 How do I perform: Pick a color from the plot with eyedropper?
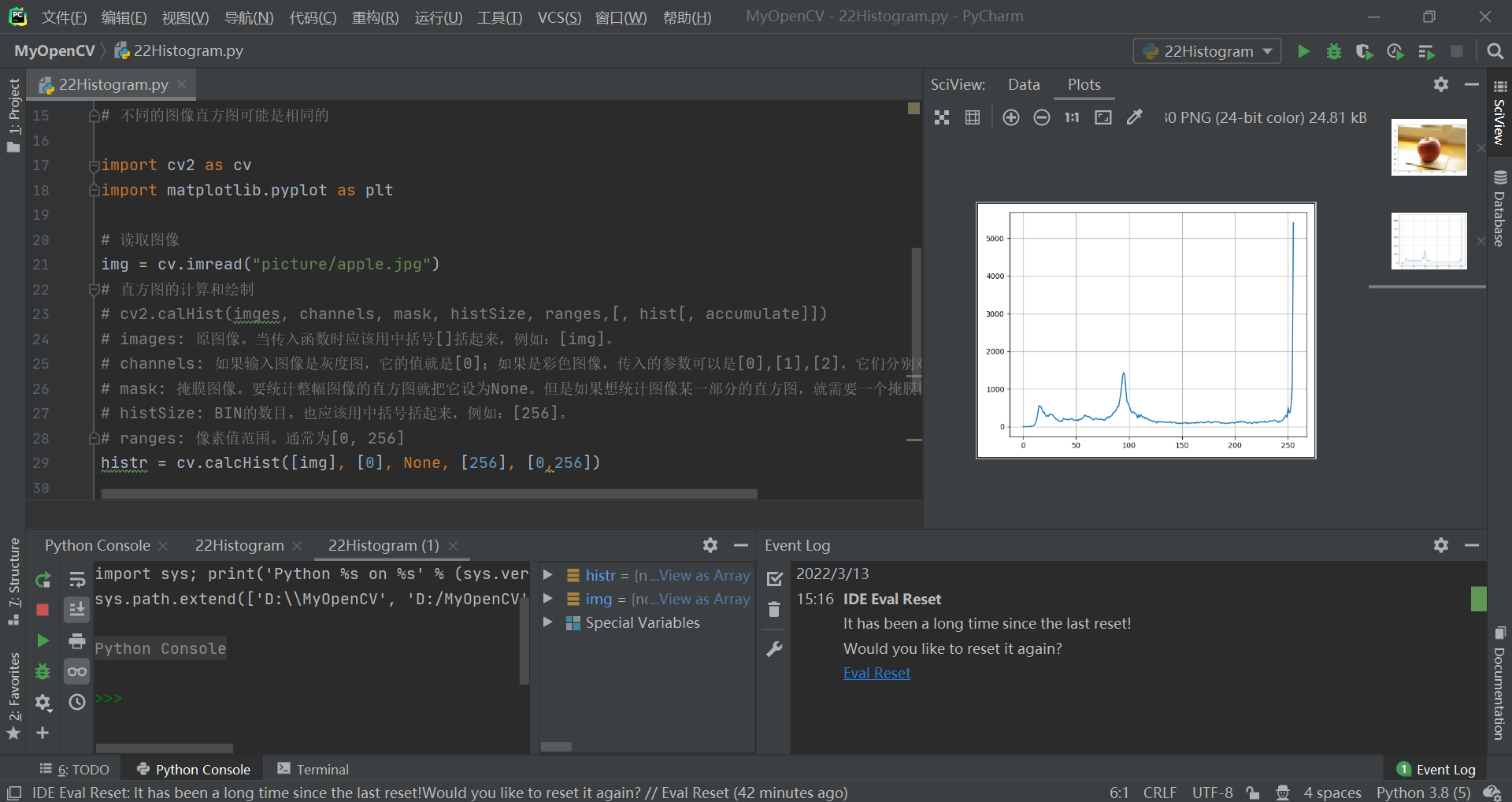point(1134,117)
